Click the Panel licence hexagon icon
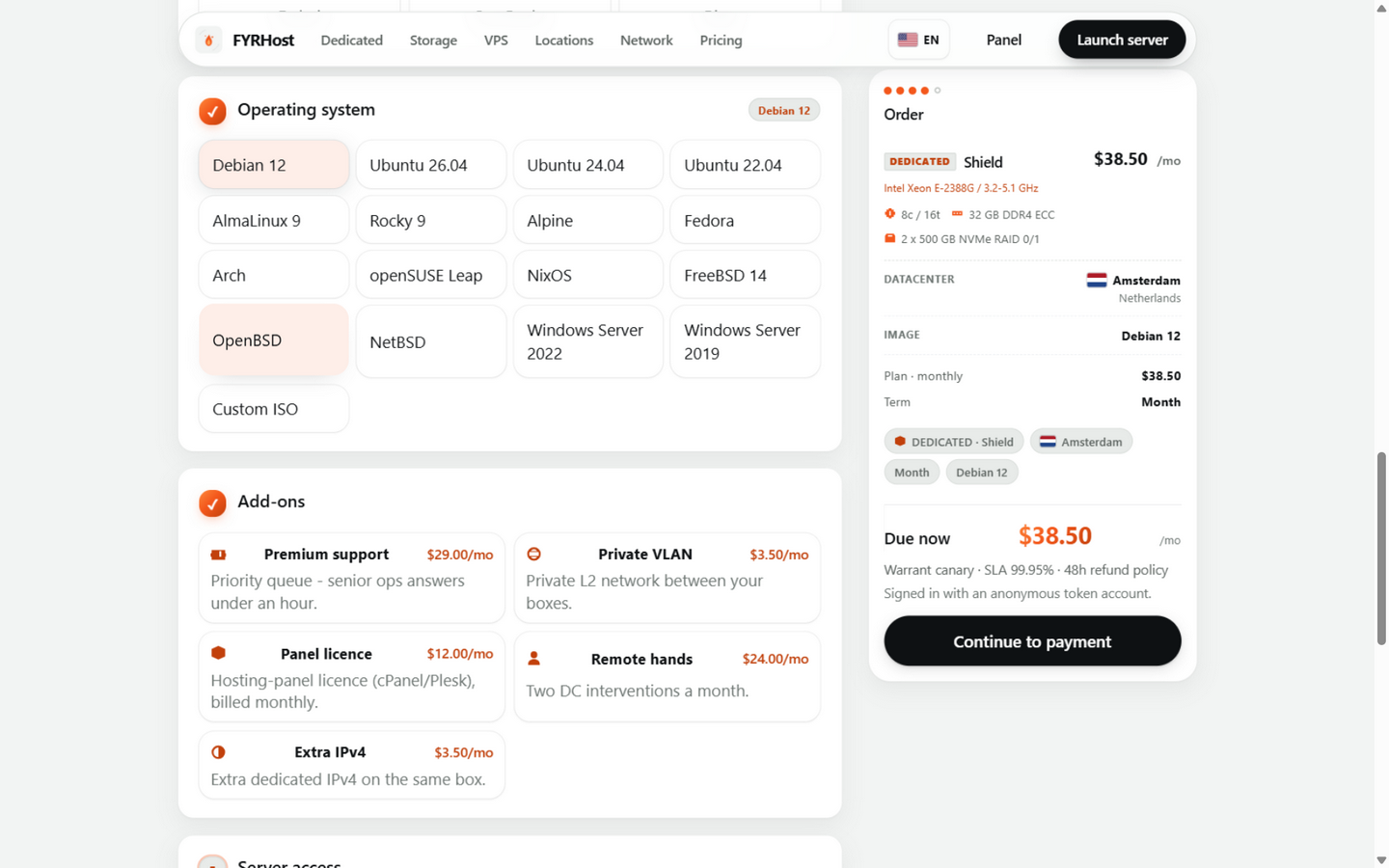The image size is (1389, 868). pyautogui.click(x=219, y=653)
